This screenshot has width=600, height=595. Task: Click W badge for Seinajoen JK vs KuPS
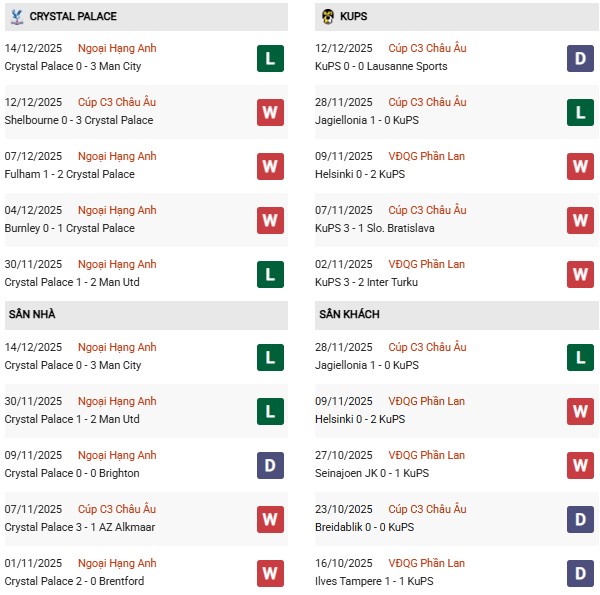point(581,465)
